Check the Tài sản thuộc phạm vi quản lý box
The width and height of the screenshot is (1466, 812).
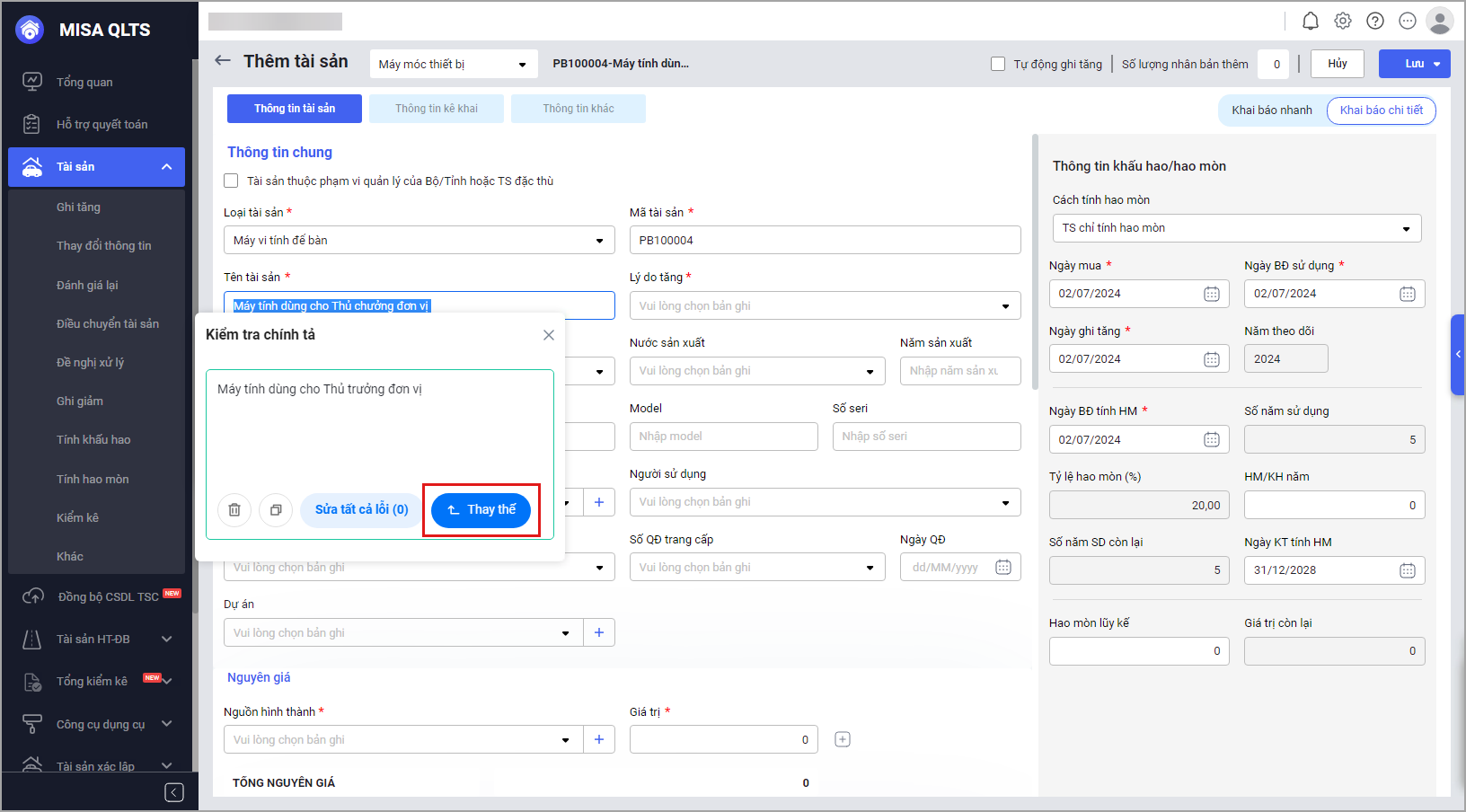click(x=231, y=181)
